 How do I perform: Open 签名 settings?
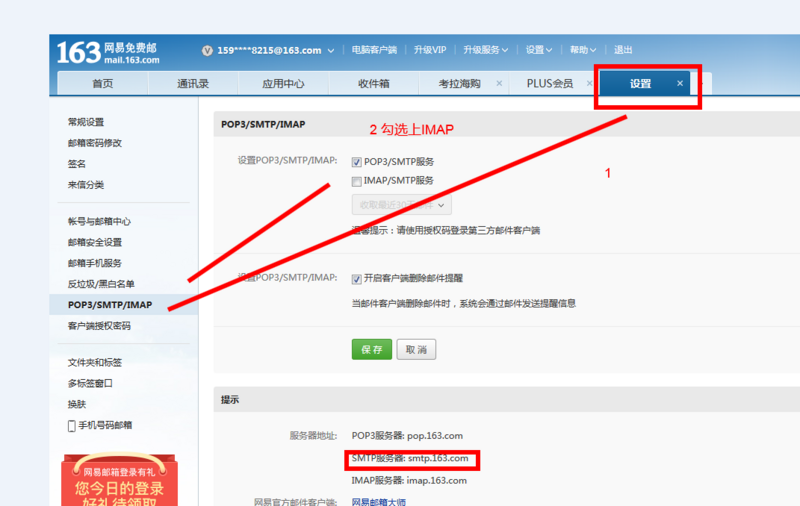coord(77,164)
